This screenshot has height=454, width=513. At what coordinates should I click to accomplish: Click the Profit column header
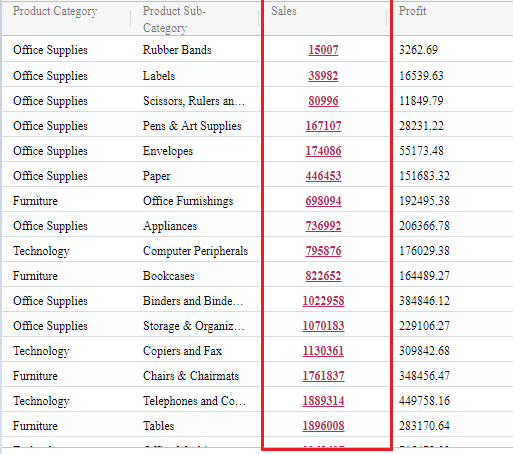click(x=412, y=11)
